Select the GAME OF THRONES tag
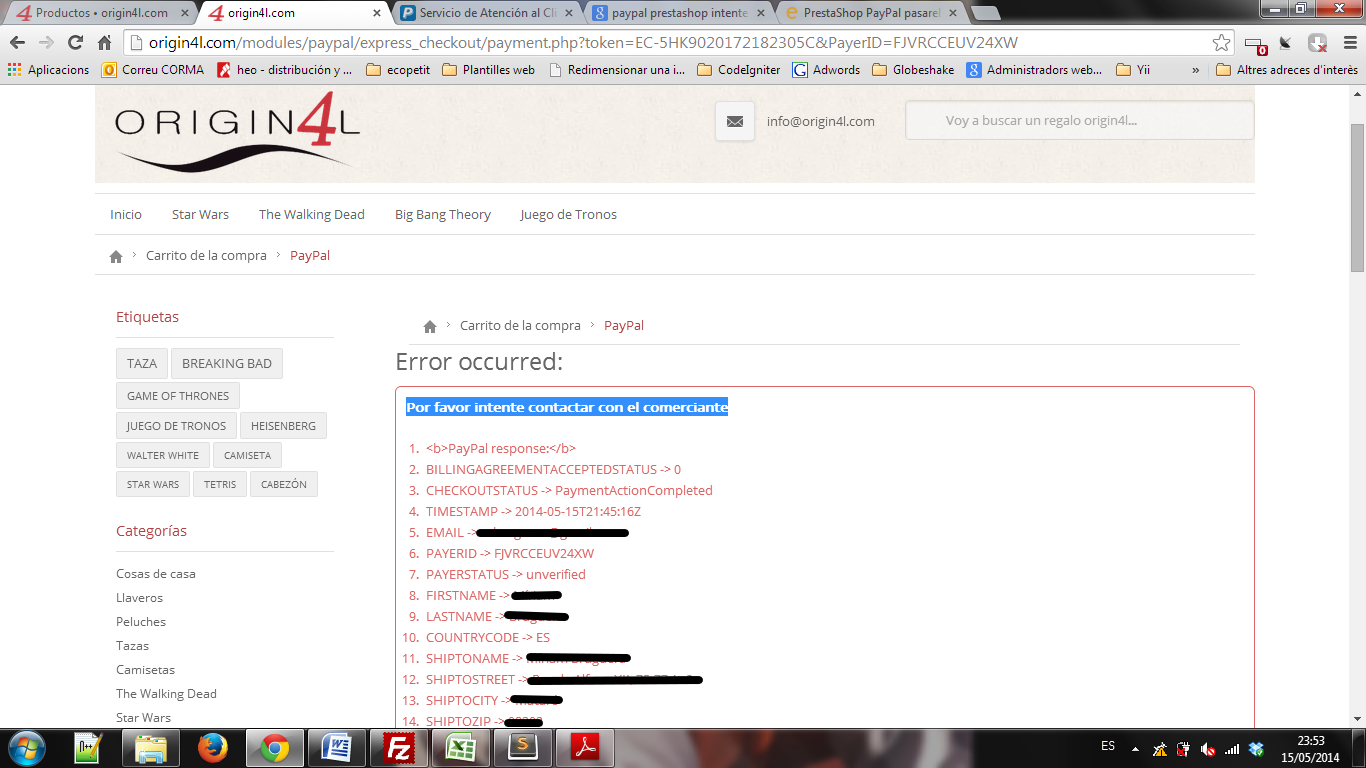1366x768 pixels. [178, 396]
